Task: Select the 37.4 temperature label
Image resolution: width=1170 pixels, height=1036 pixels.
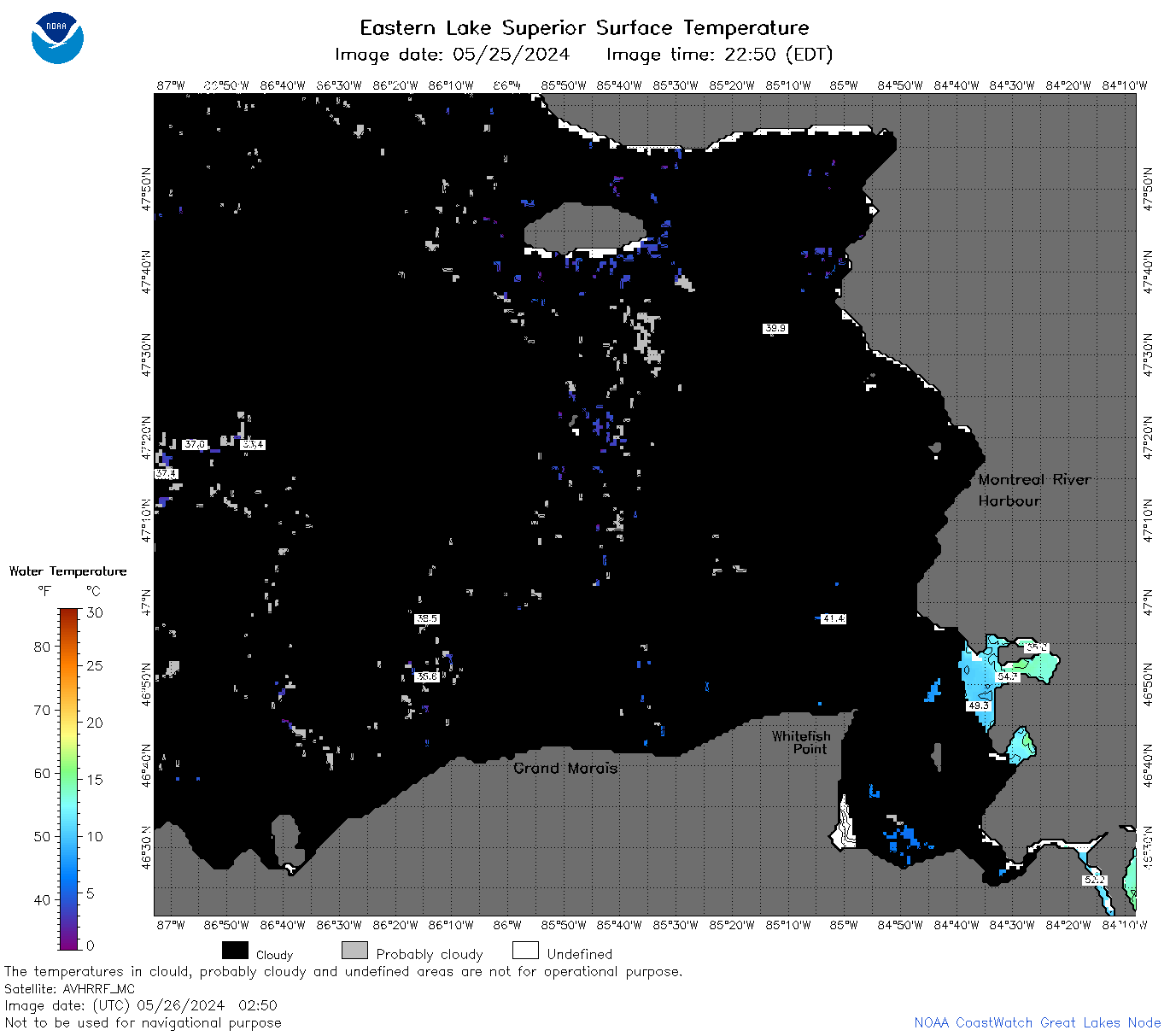Action: (x=166, y=473)
